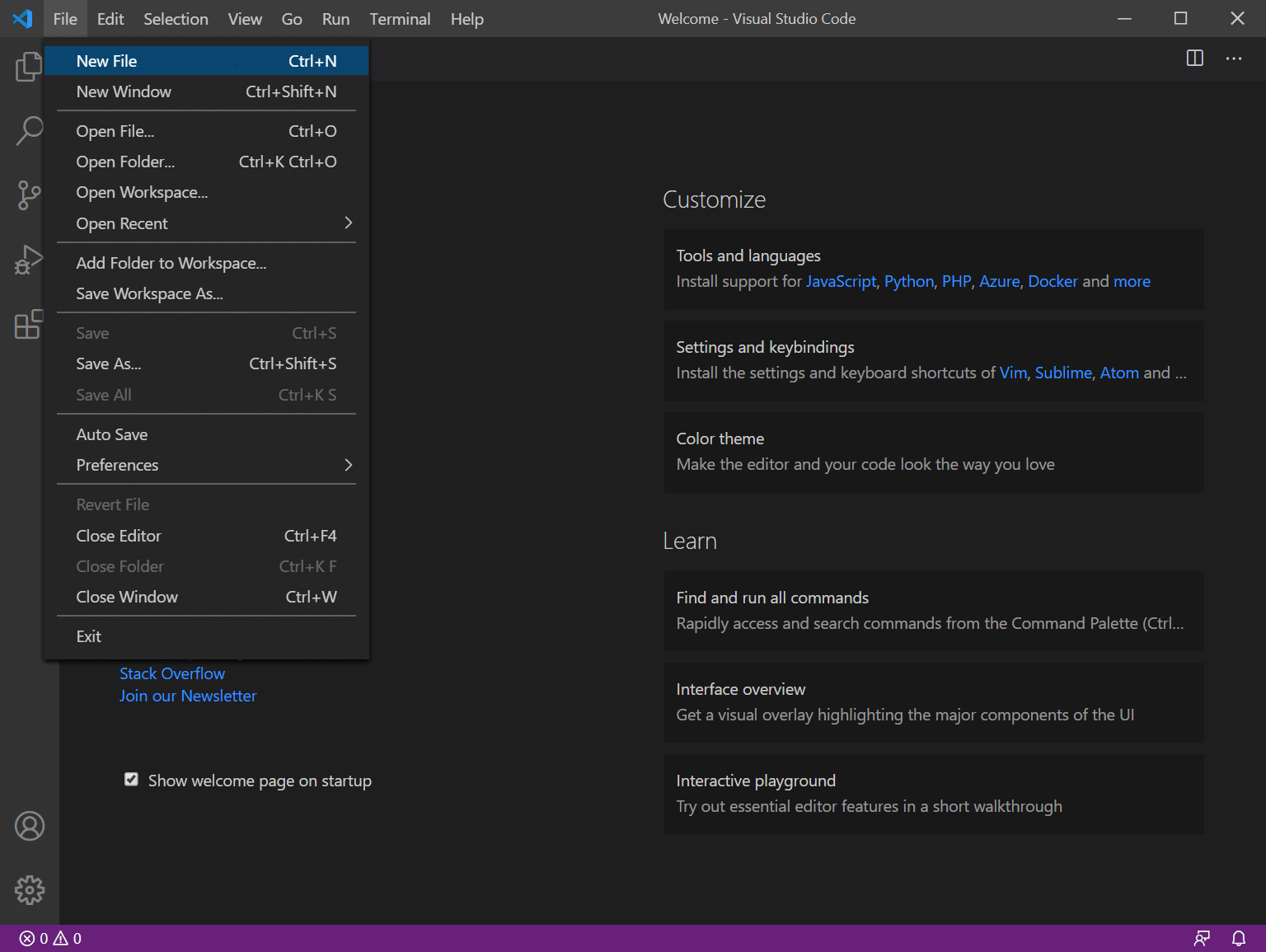The image size is (1266, 952).
Task: Install JavaScript support link
Action: [841, 281]
